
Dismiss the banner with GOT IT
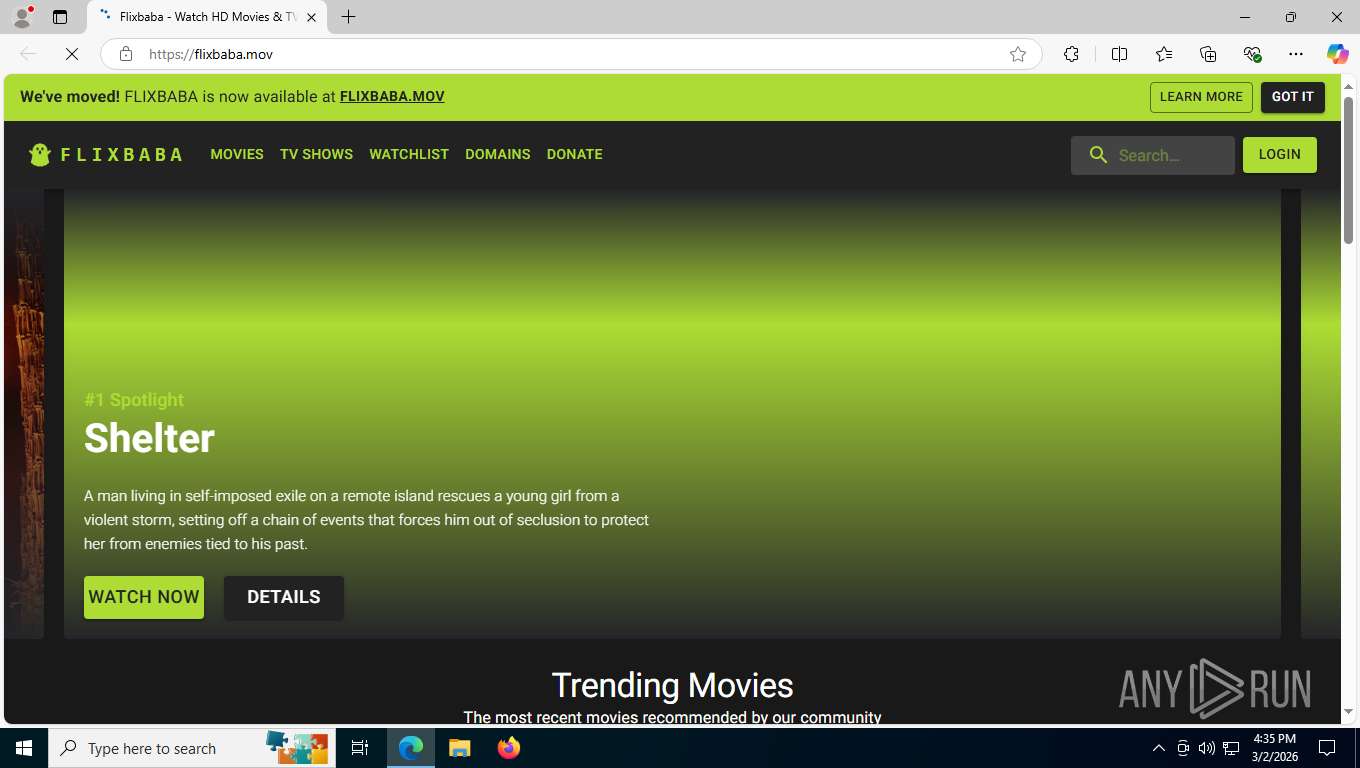click(x=1292, y=97)
